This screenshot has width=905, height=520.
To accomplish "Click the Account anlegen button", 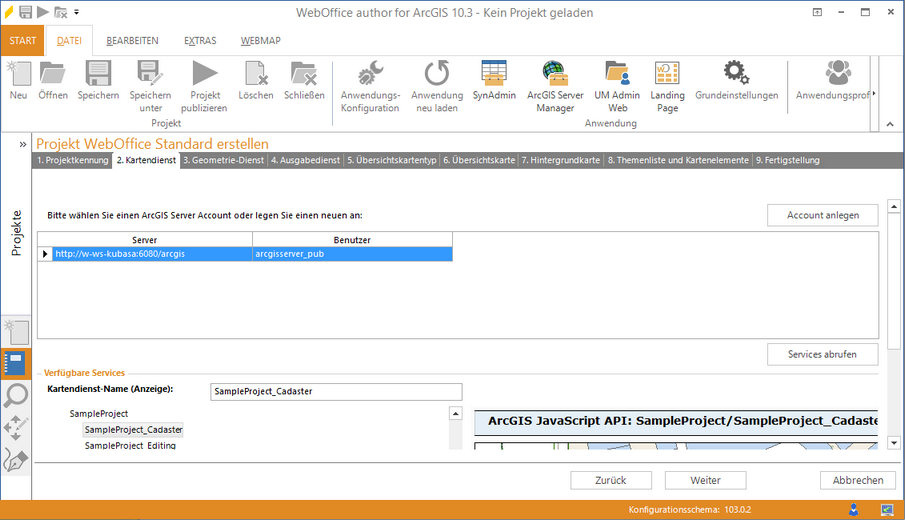I will (x=823, y=215).
